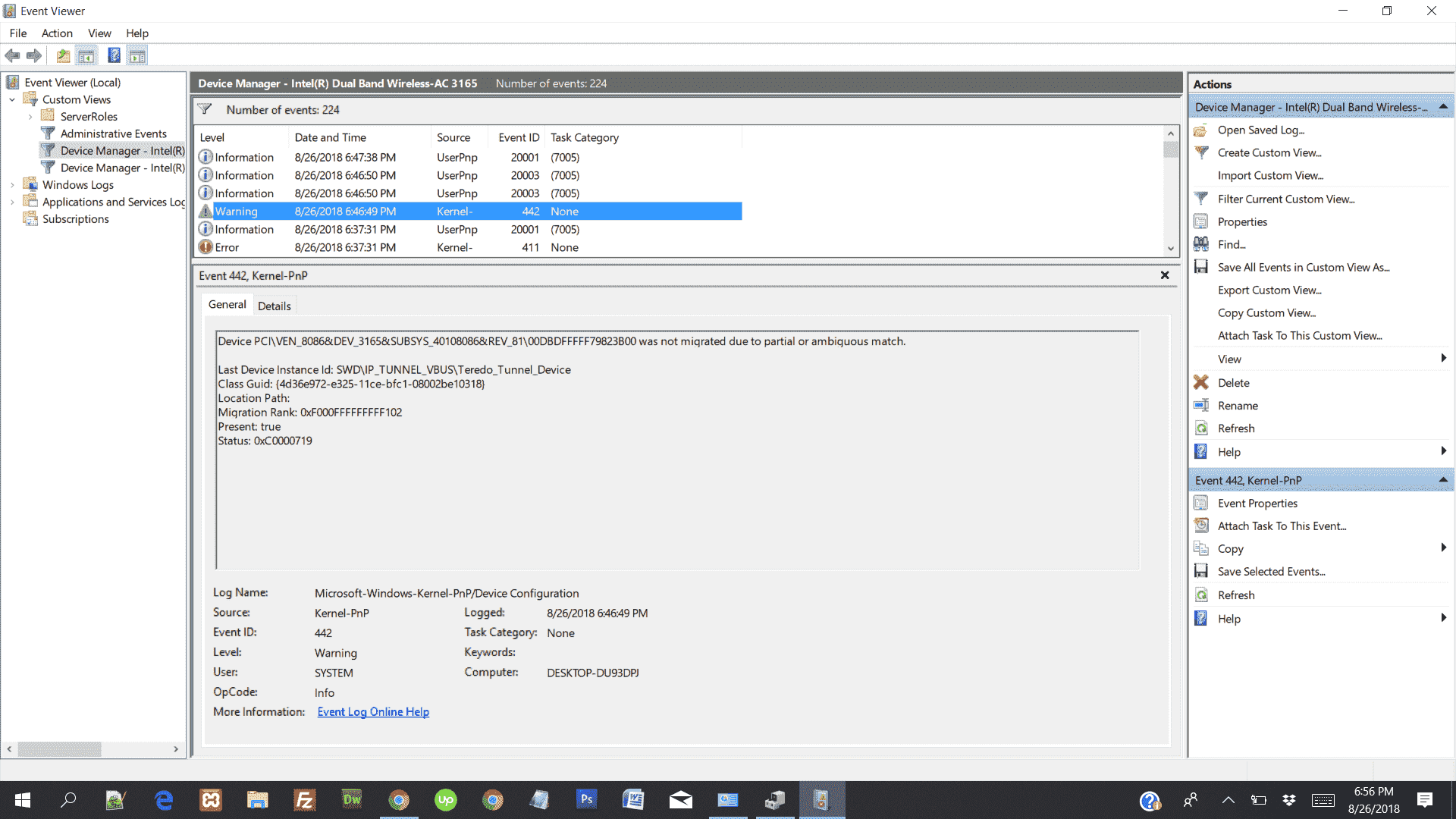This screenshot has width=1456, height=819.
Task: Switch to the Details tab
Action: (x=274, y=306)
